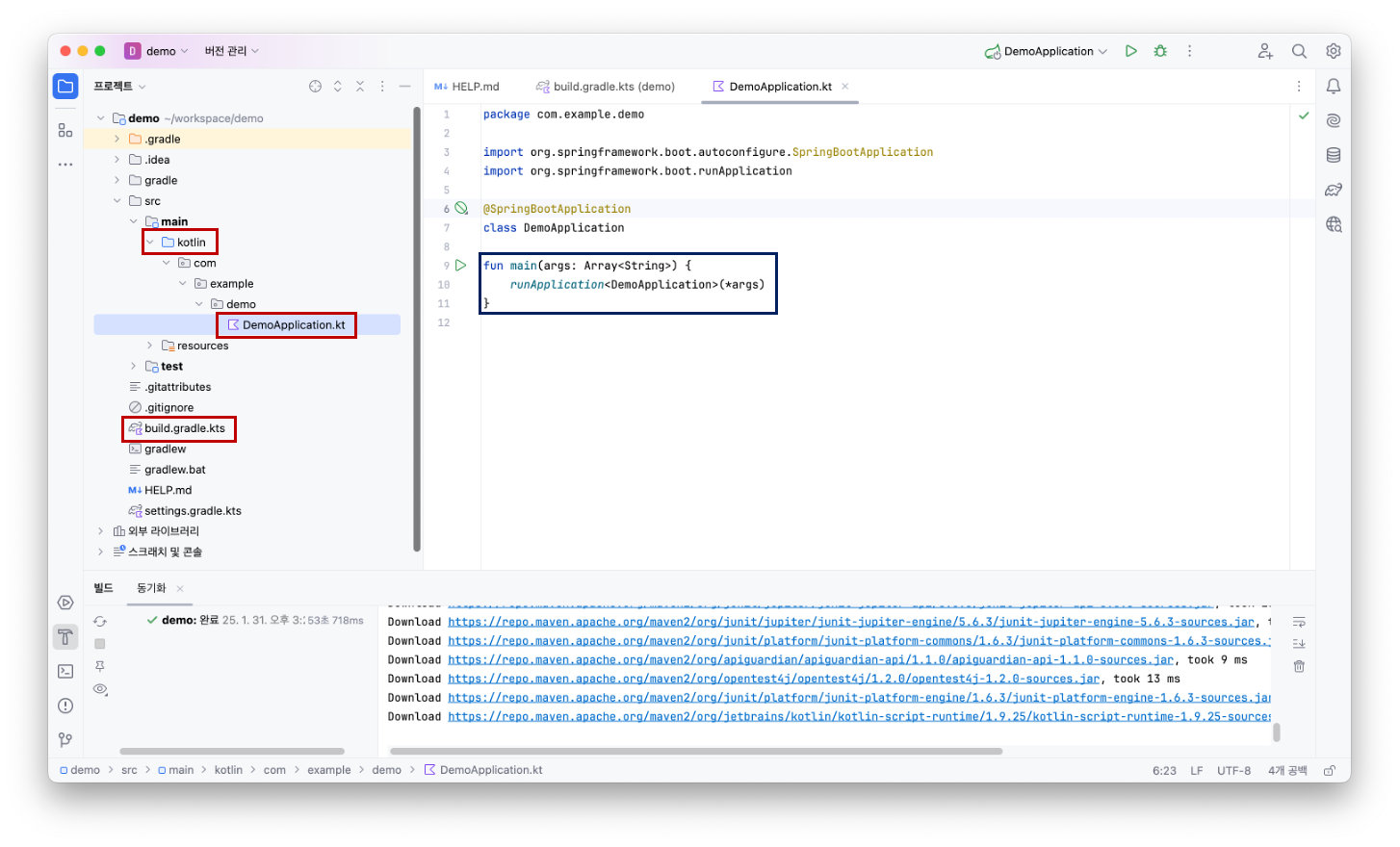Toggle scroll to end of build output
Viewport: 1400px width, 847px height.
pos(1299,644)
